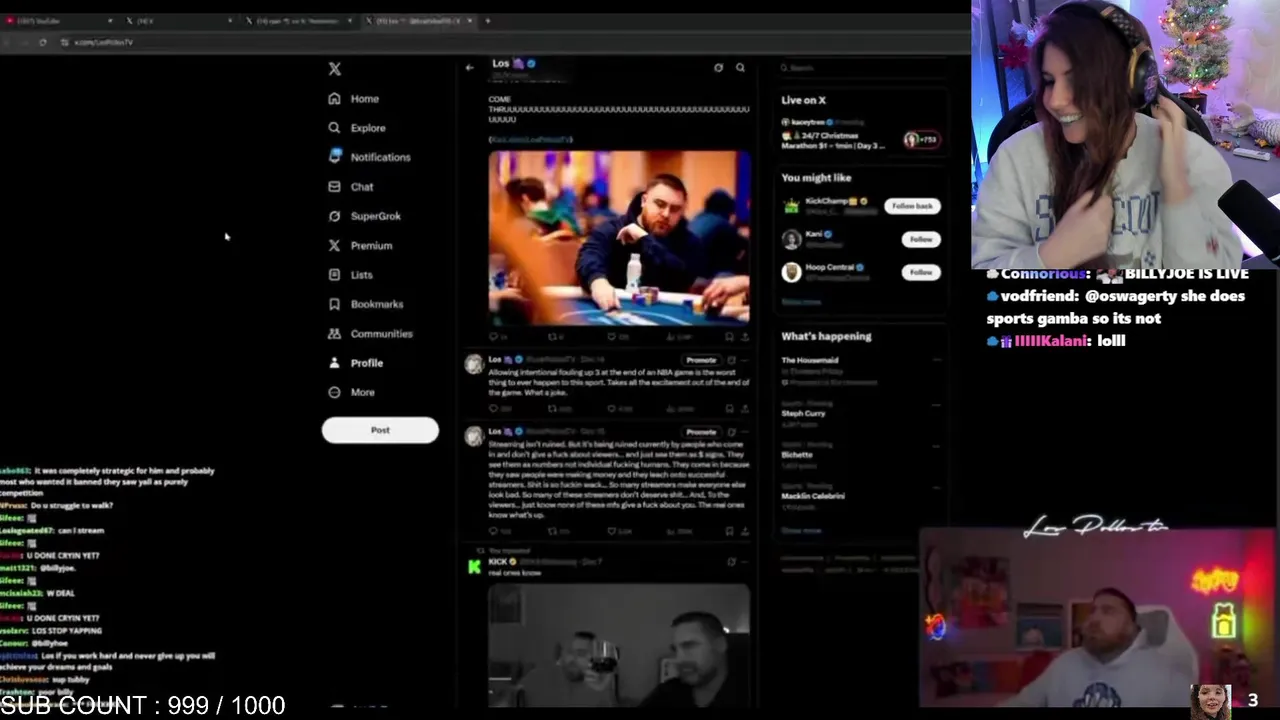Viewport: 1280px width, 720px height.
Task: Launch SuperGrok from the sidebar
Action: 365,216
